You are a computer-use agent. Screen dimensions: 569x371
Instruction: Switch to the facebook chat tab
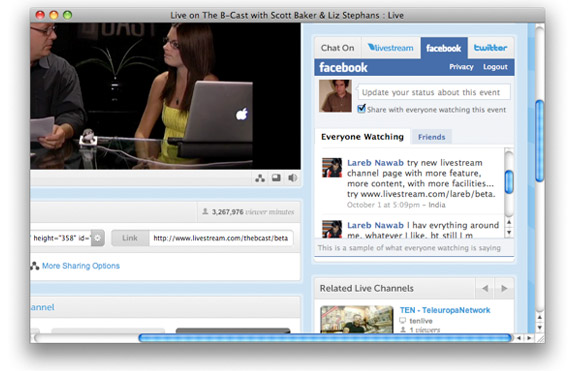[444, 48]
